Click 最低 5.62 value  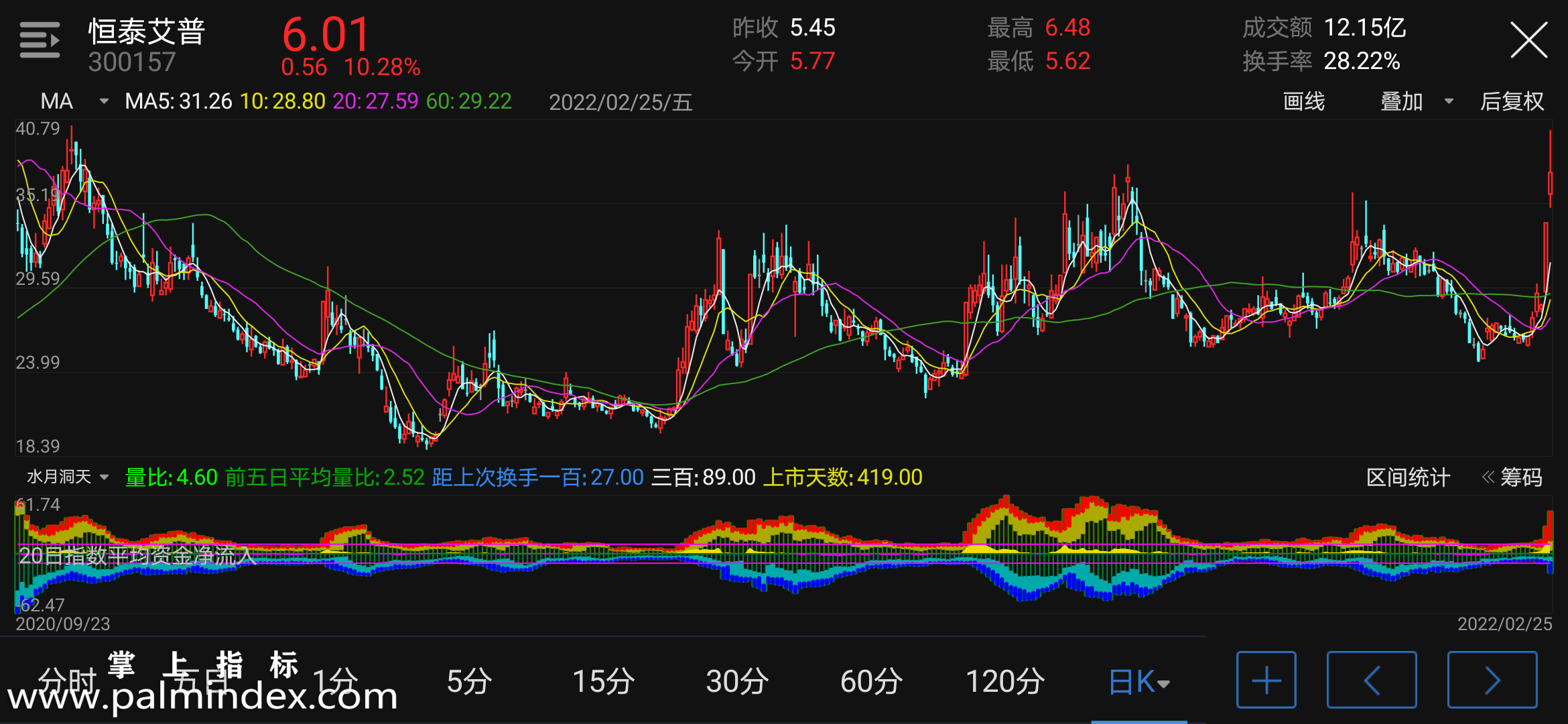(x=1039, y=62)
